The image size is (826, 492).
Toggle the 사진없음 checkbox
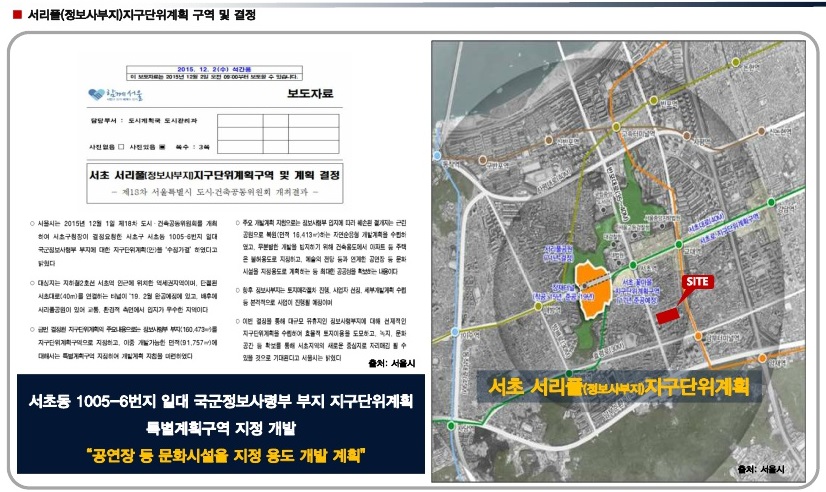click(121, 147)
